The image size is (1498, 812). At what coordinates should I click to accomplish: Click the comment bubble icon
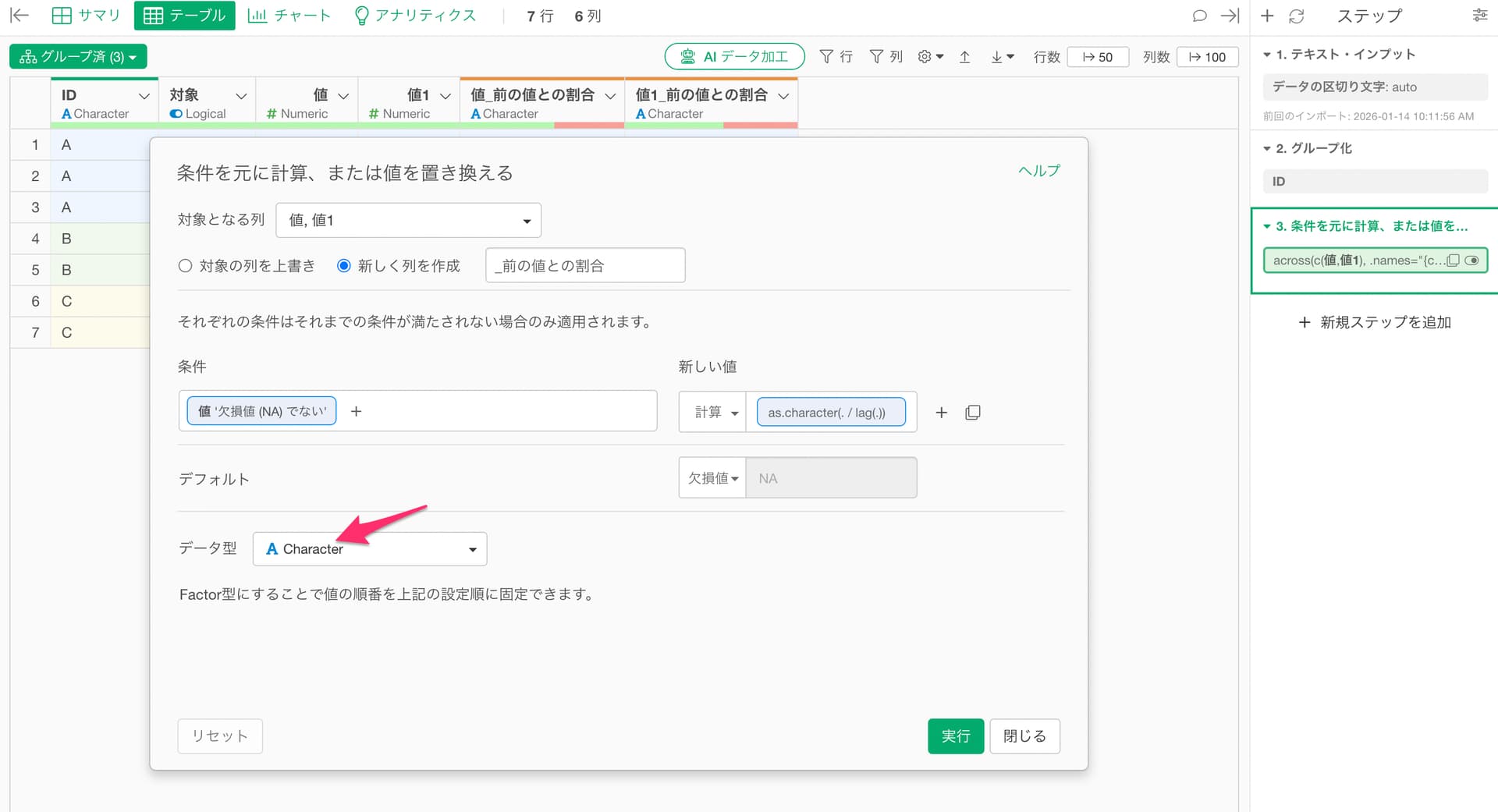(1199, 16)
